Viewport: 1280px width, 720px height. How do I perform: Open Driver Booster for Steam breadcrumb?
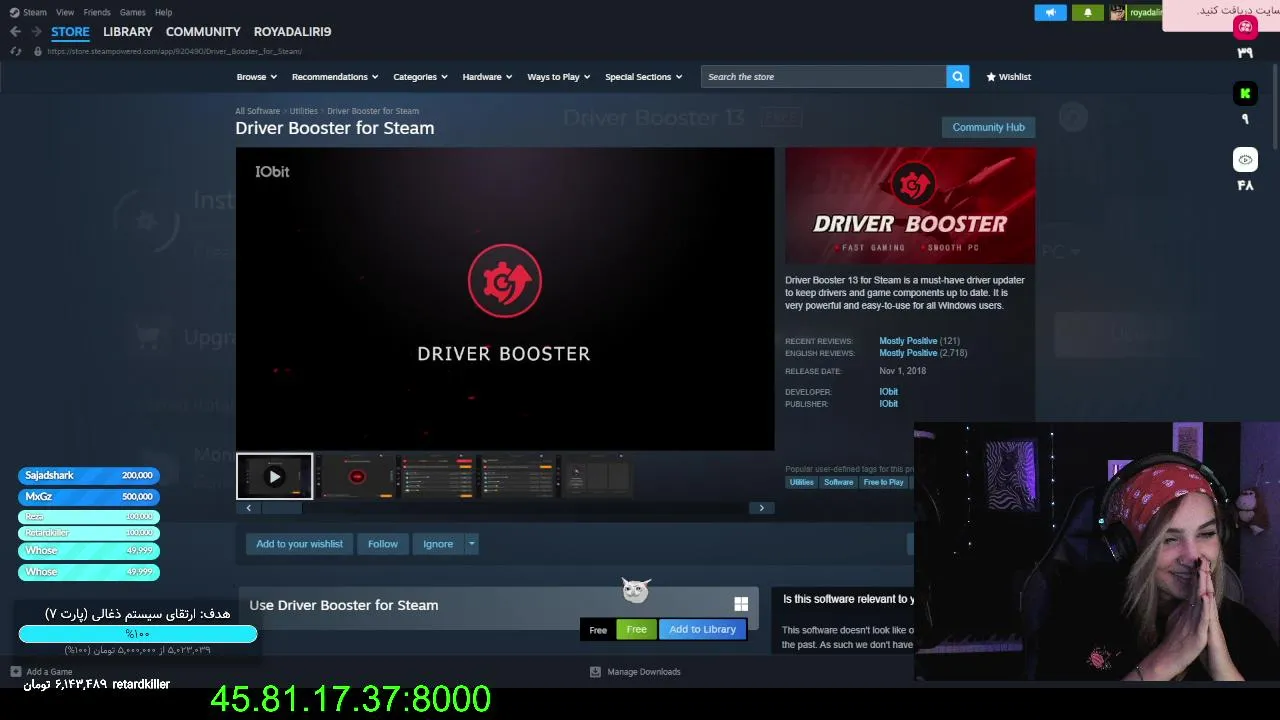pyautogui.click(x=373, y=111)
